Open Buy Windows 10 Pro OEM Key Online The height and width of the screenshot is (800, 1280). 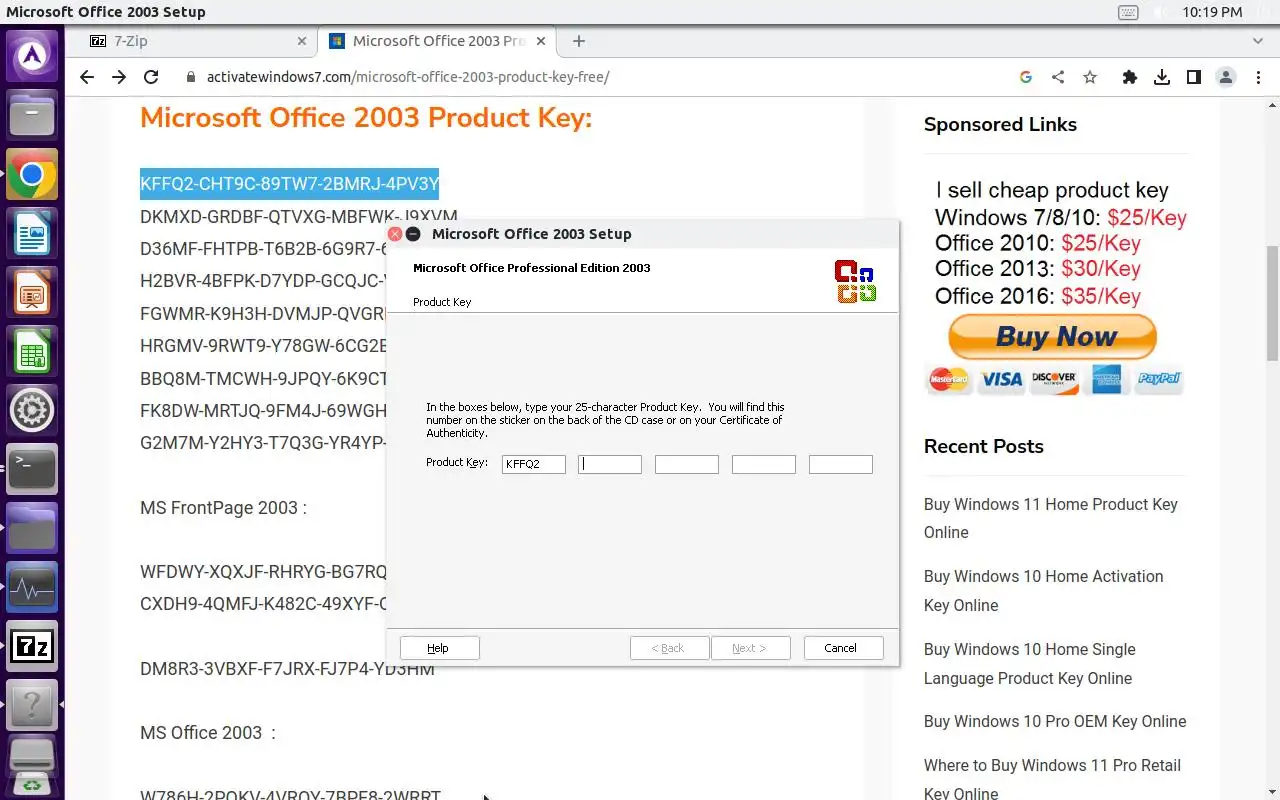[1055, 721]
